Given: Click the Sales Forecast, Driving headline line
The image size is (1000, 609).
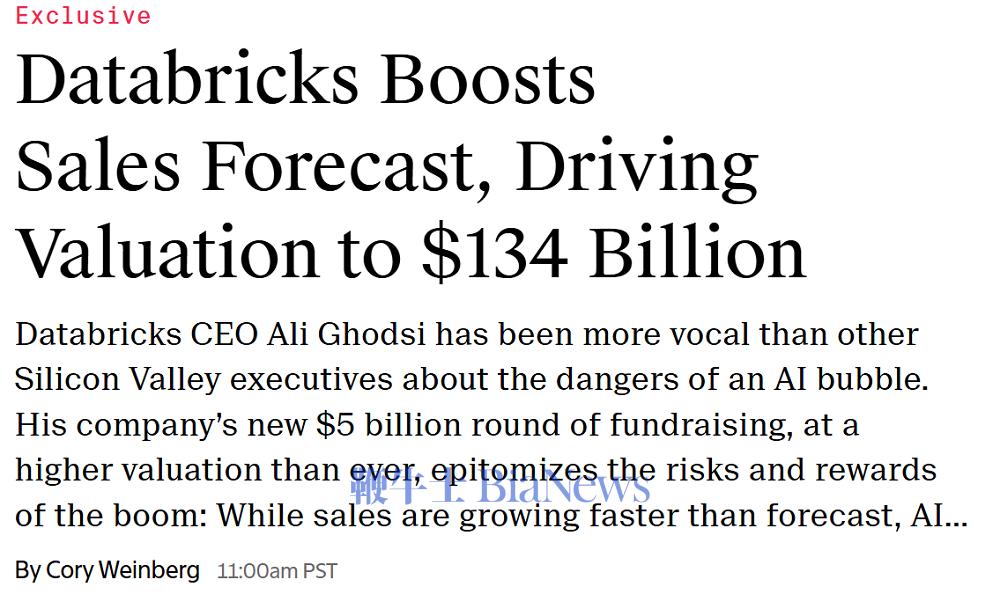Looking at the screenshot, I should (x=386, y=166).
